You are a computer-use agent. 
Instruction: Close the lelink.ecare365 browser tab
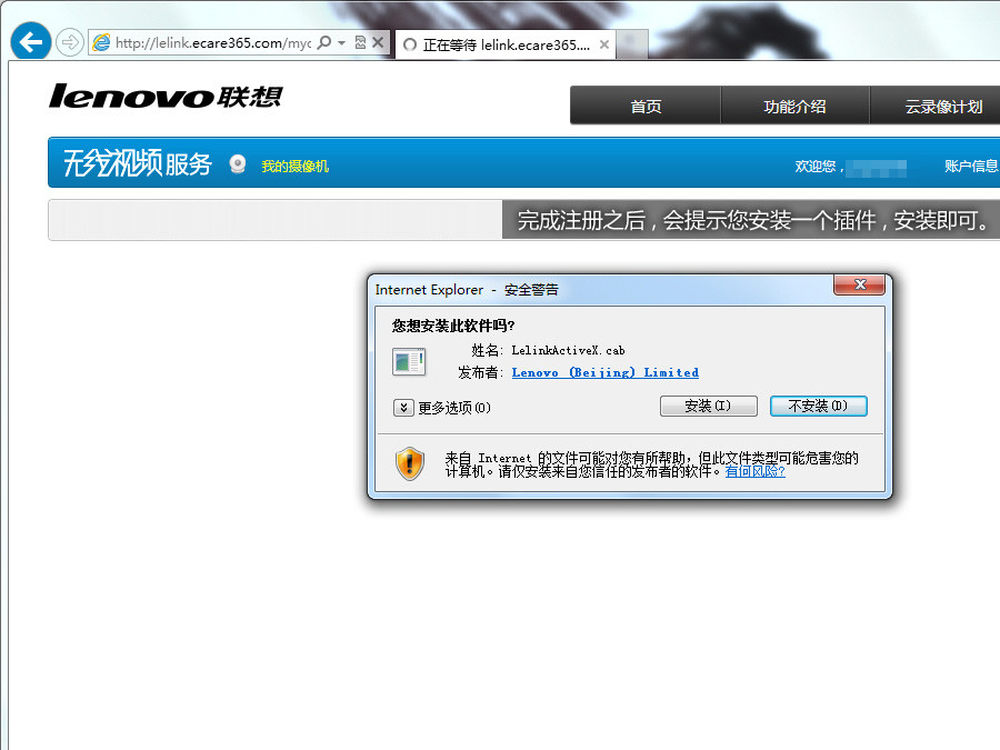click(x=604, y=45)
